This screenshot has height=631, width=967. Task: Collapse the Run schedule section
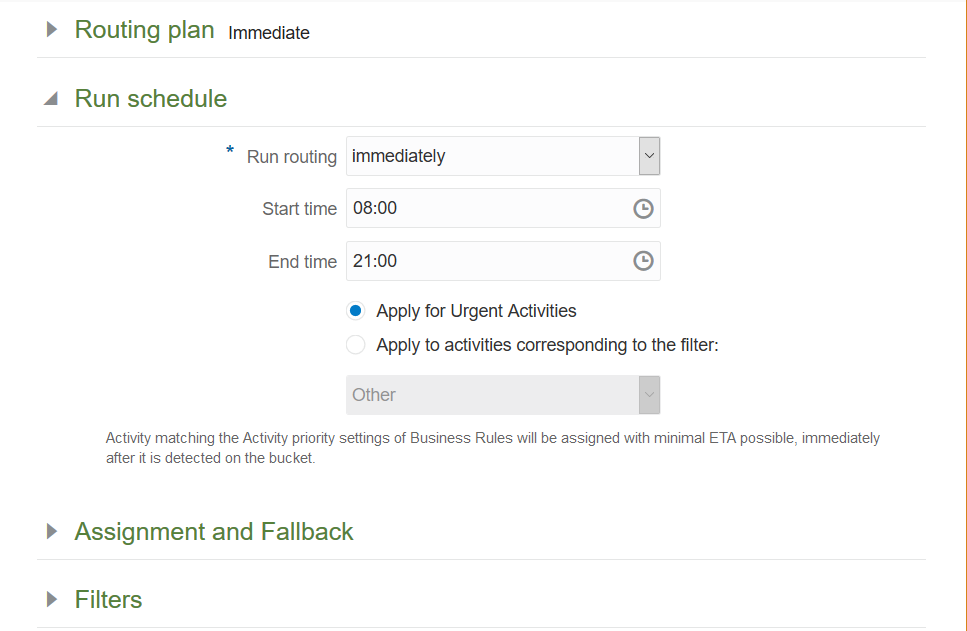click(x=51, y=99)
